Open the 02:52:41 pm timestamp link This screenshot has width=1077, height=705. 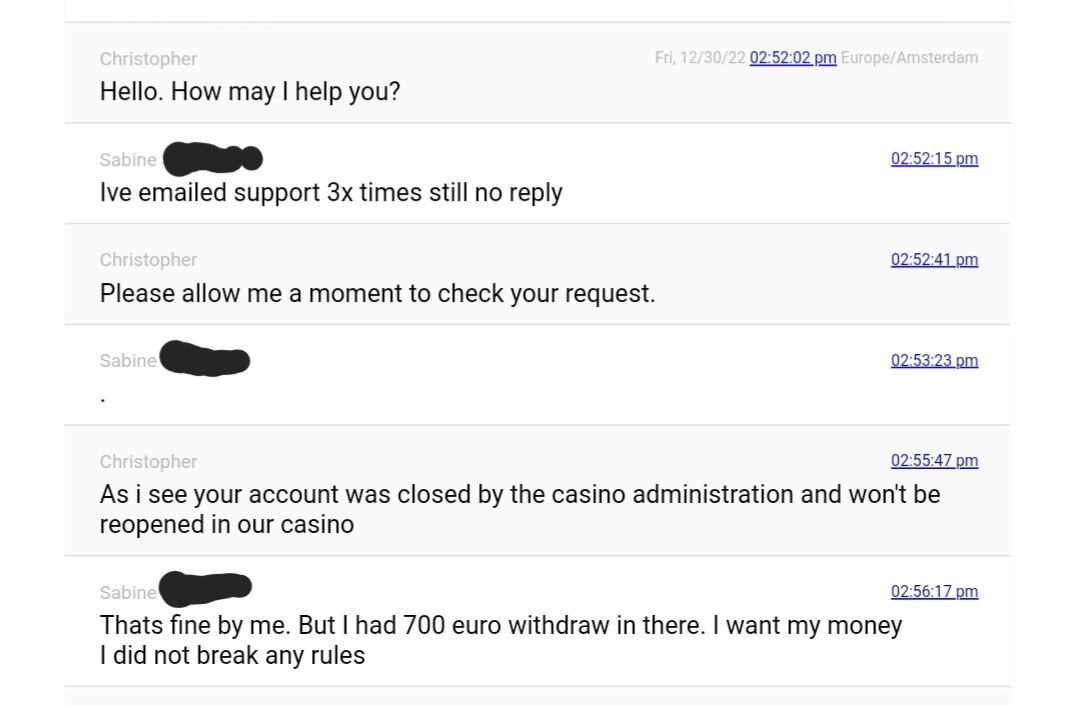pos(934,260)
